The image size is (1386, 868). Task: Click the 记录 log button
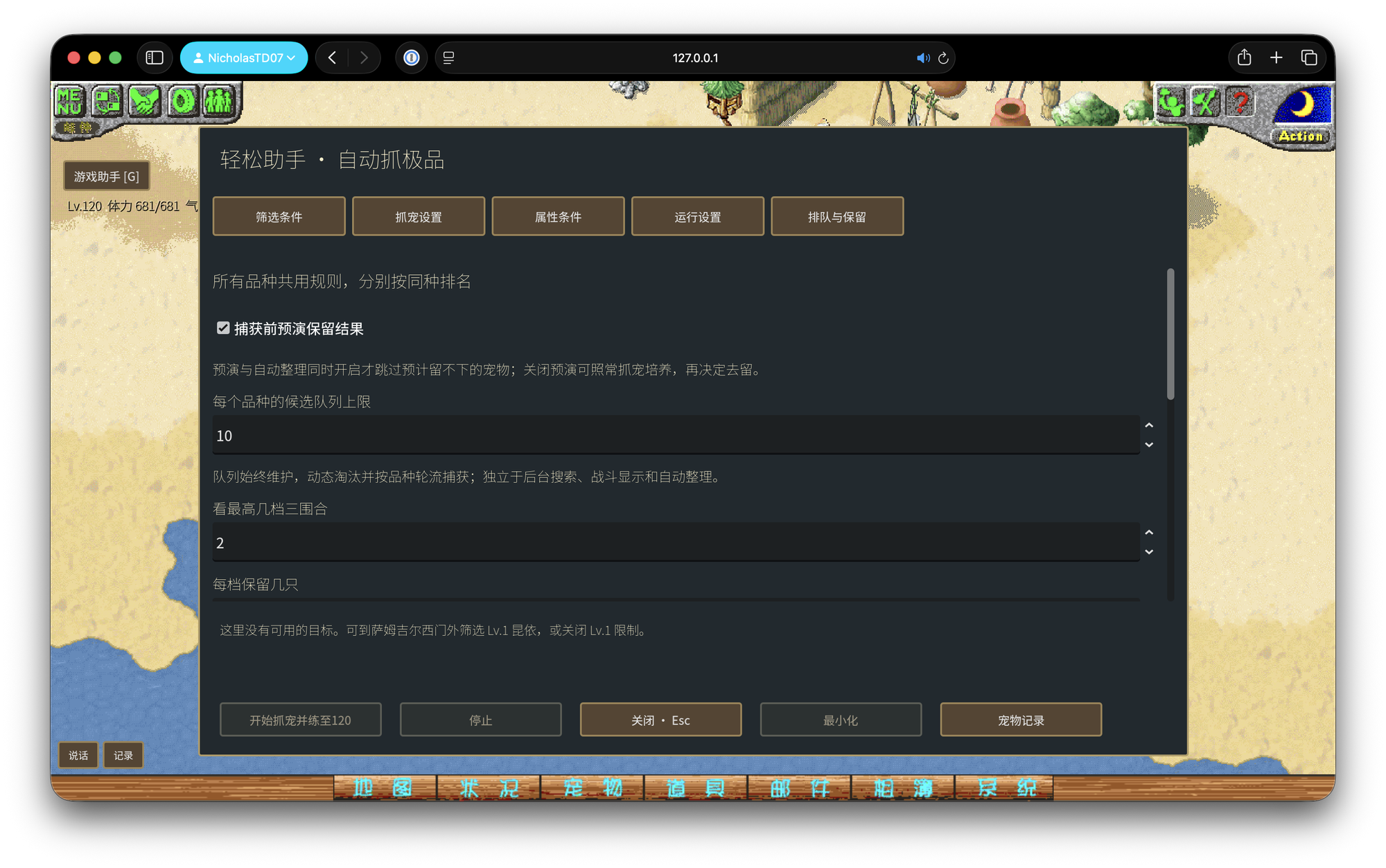point(123,755)
